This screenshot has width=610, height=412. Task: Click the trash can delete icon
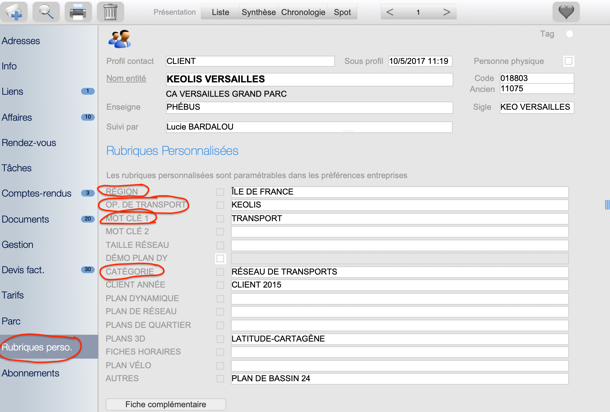(x=111, y=13)
